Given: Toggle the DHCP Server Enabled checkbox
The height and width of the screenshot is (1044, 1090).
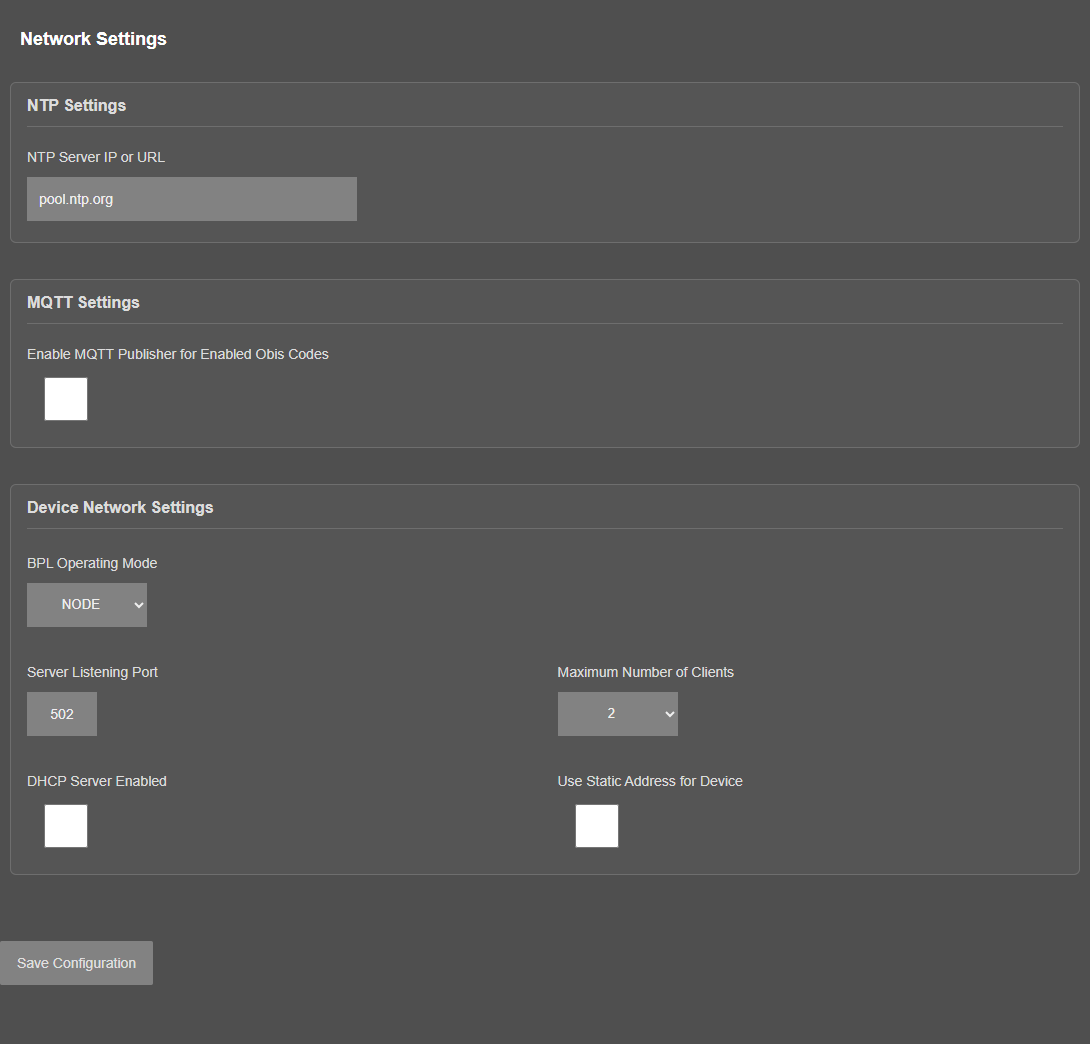Looking at the screenshot, I should pyautogui.click(x=66, y=826).
